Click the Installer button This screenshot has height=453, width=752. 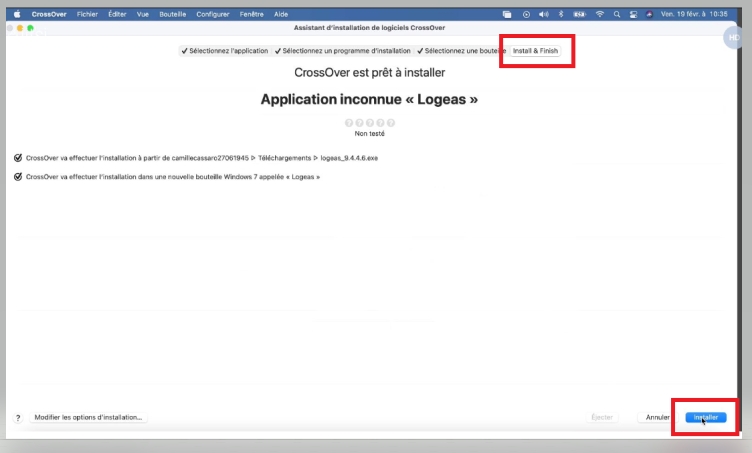click(x=706, y=417)
